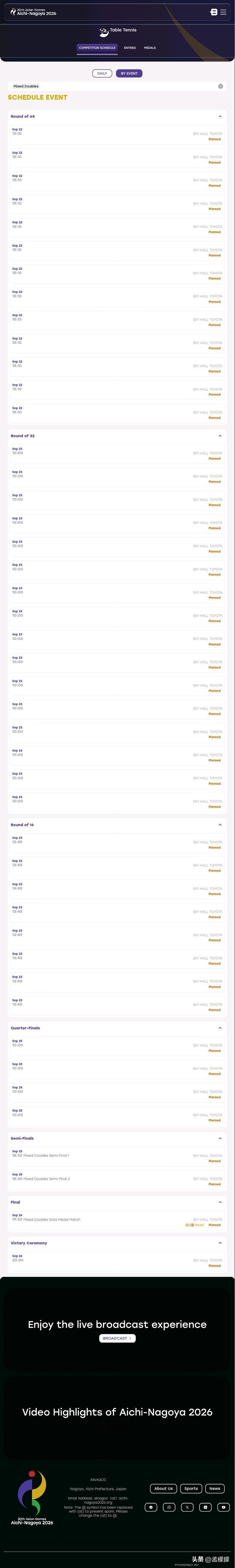Open the hamburger menu in header
This screenshot has width=235, height=1568.
(223, 12)
